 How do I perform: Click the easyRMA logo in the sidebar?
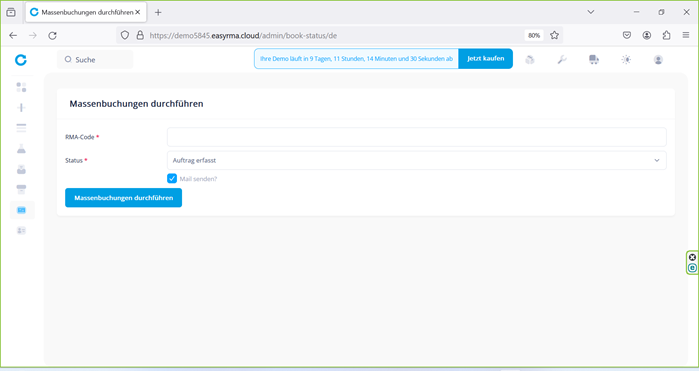click(x=21, y=59)
